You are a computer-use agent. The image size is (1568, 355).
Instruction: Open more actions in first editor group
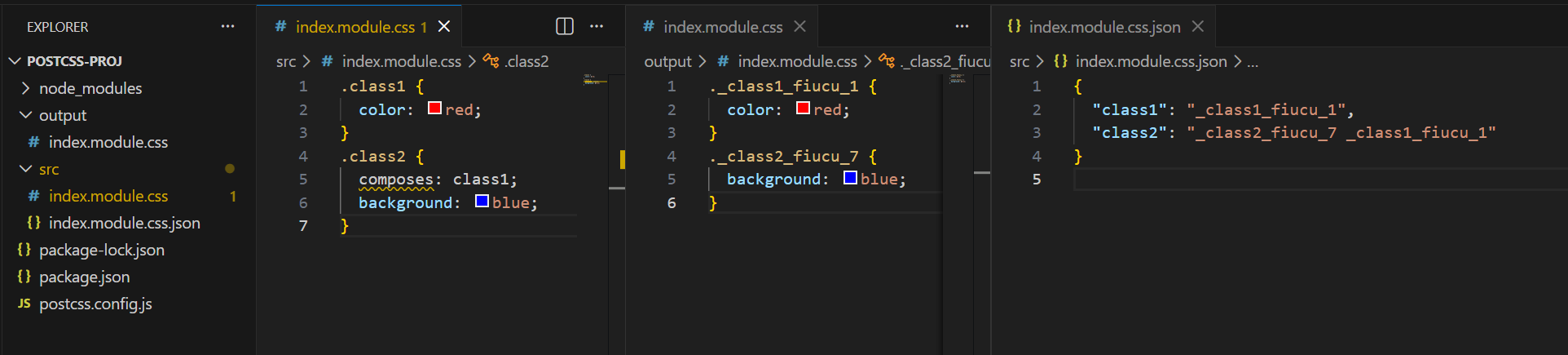point(597,27)
